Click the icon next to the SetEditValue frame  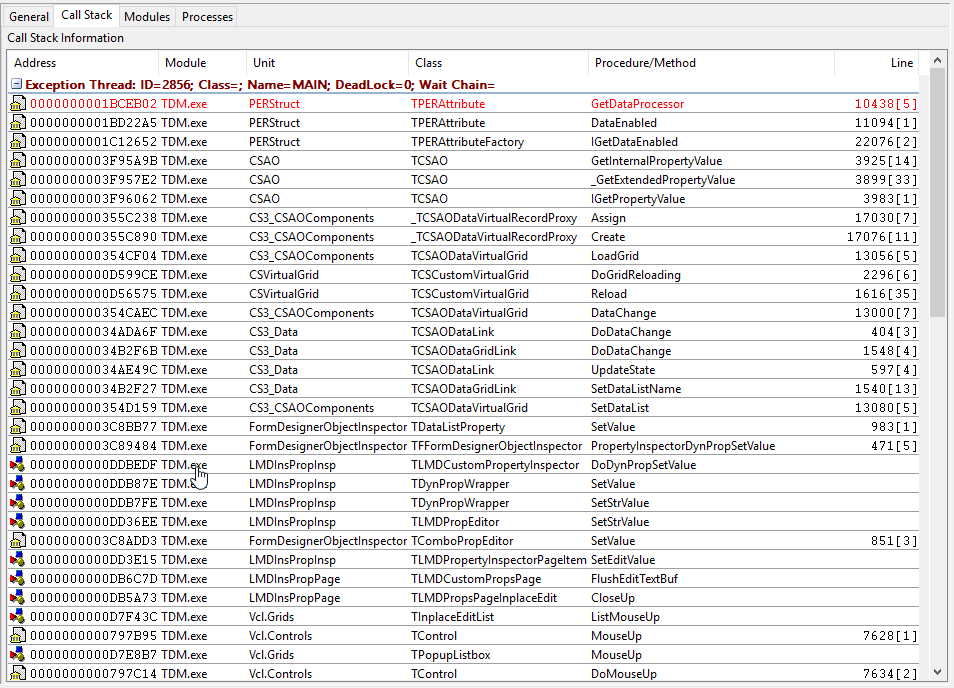[x=19, y=559]
